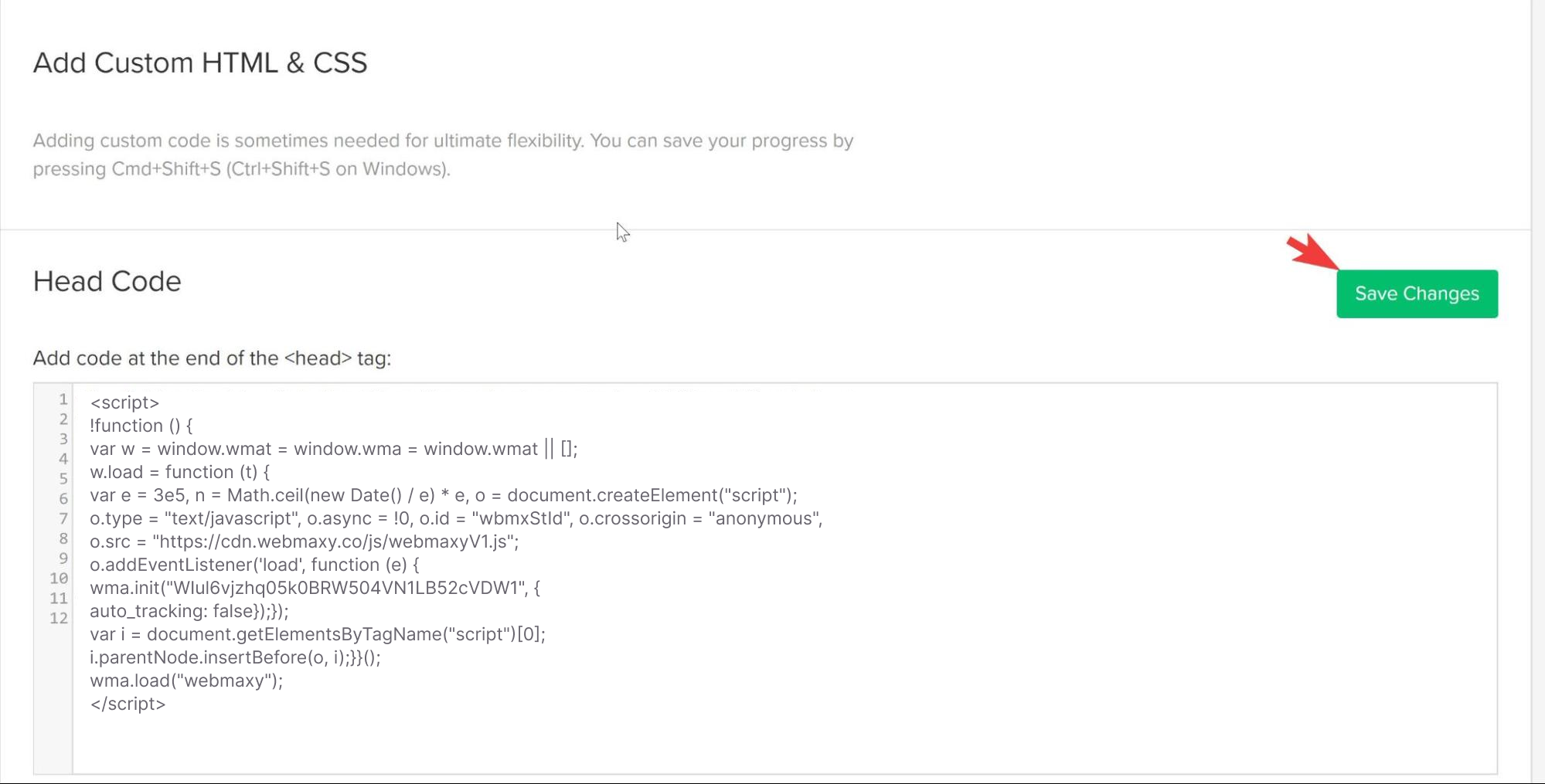Click the Head Code section title
Viewport: 1545px width, 784px height.
[x=106, y=281]
